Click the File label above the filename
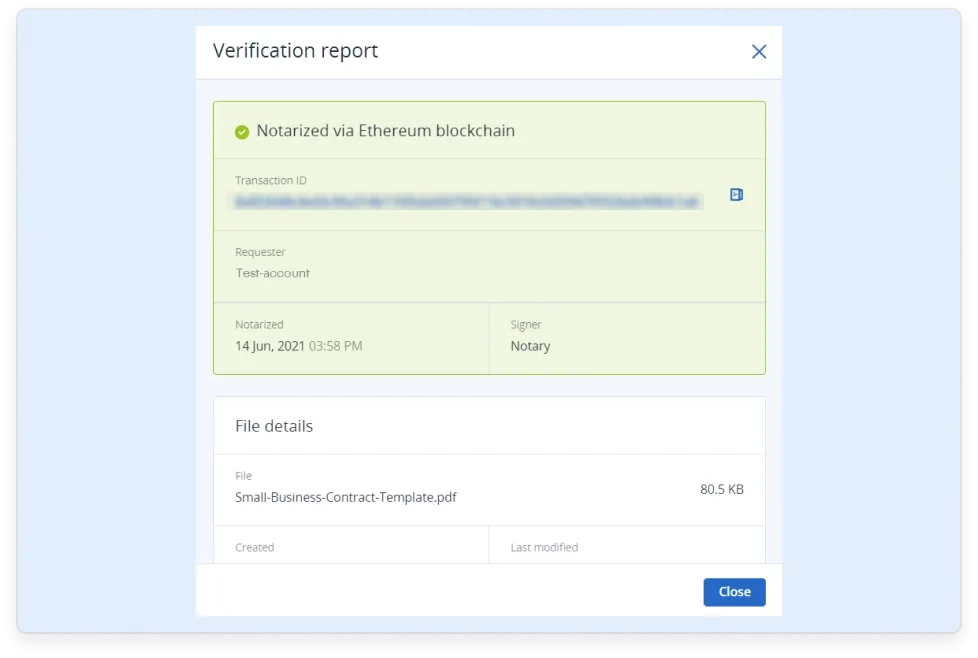The width and height of the screenshot is (978, 658). click(x=243, y=475)
